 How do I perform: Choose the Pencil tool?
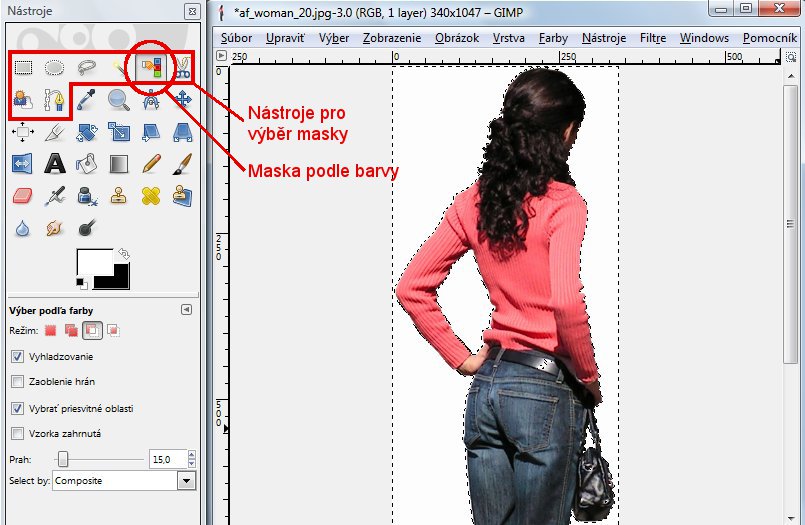tap(151, 164)
